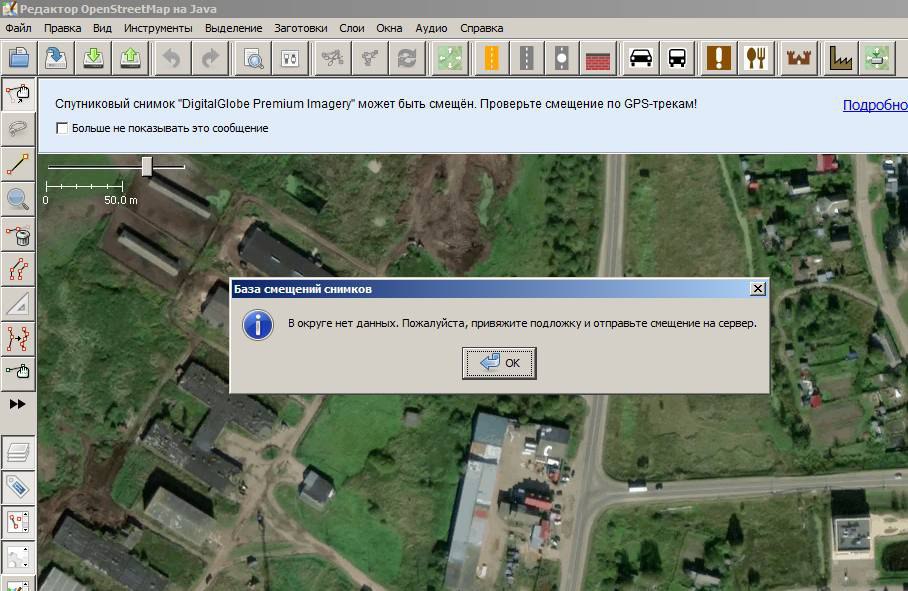Select the car preset icon
The width and height of the screenshot is (908, 591).
[x=640, y=58]
